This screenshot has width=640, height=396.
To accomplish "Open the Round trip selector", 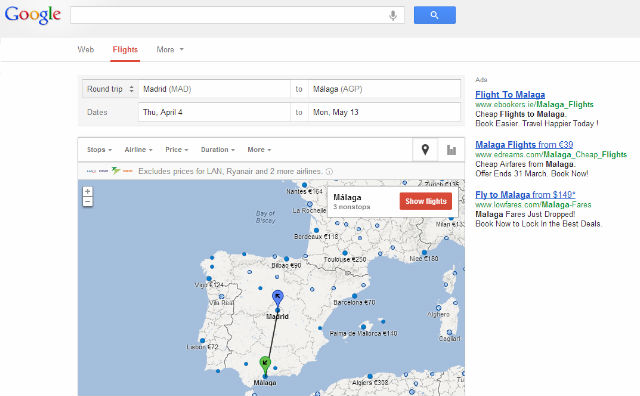I will coord(110,89).
